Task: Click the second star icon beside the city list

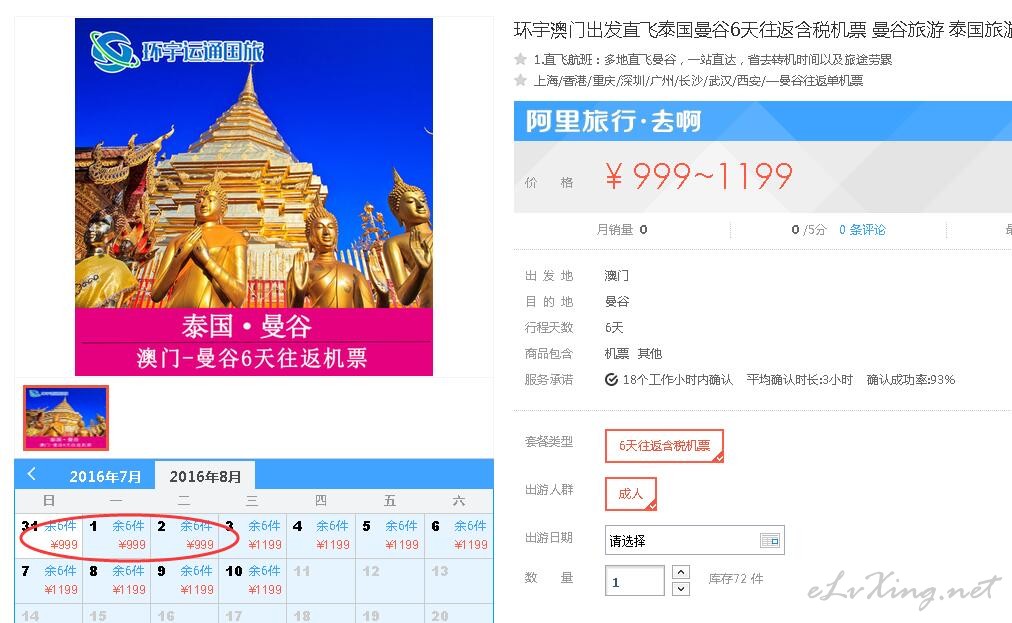Action: 520,80
